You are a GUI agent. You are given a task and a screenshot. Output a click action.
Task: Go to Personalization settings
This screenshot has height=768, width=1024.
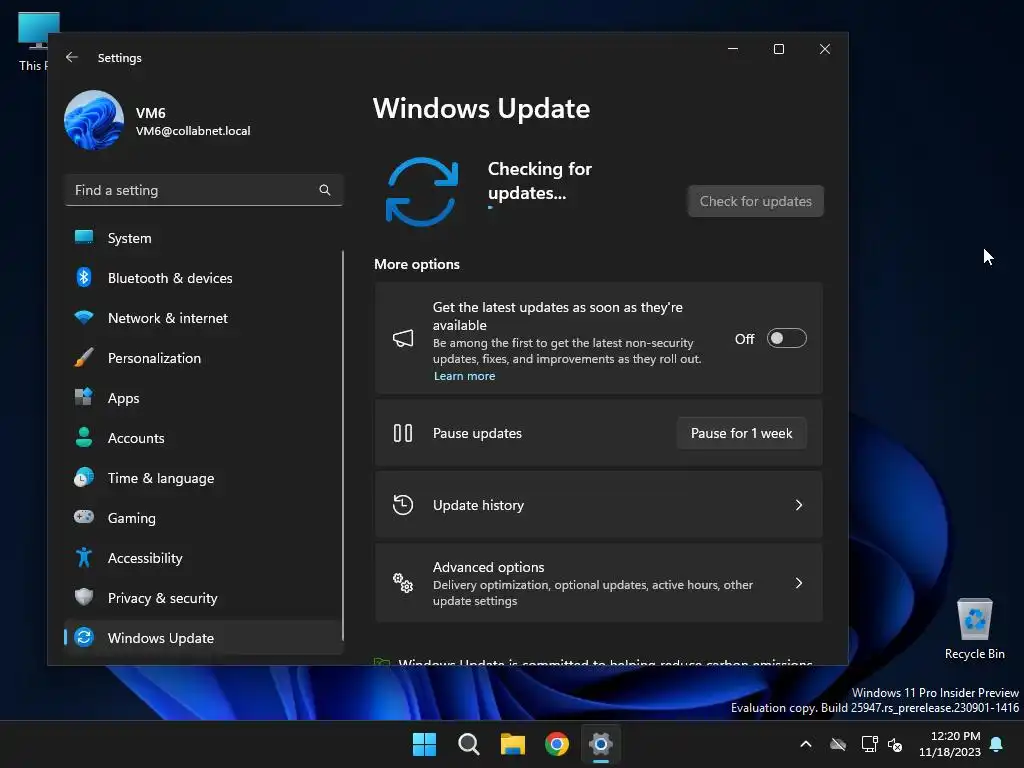click(203, 357)
